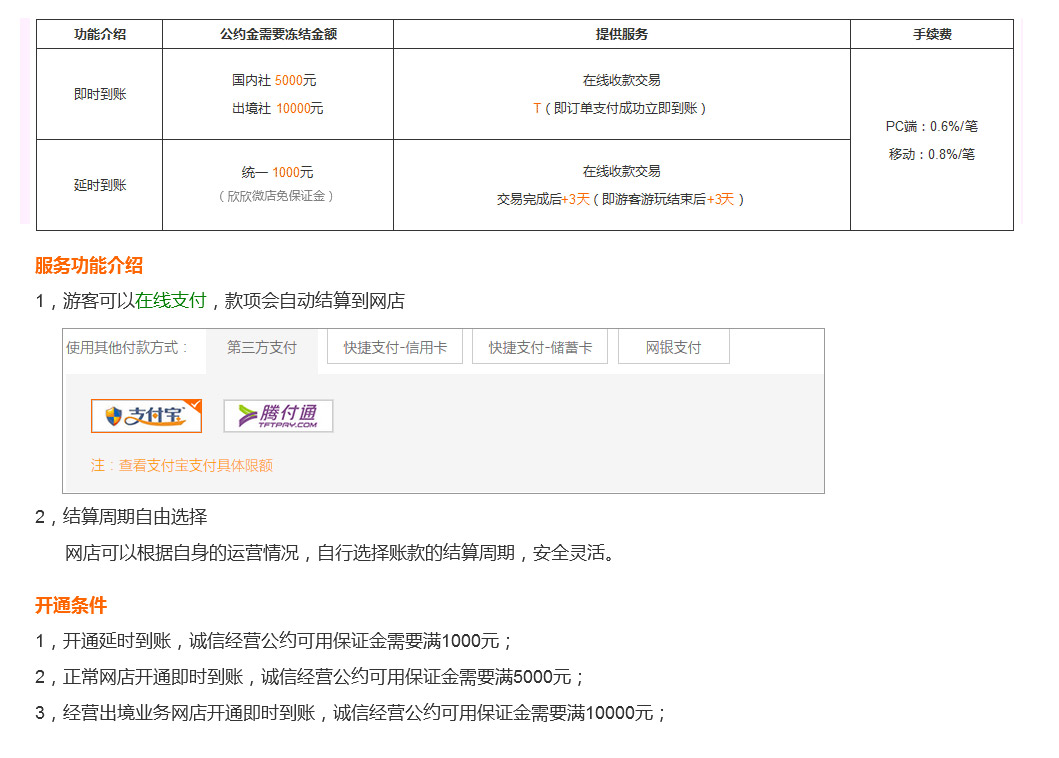Screen dimensions: 1059x758
Task: Click the green 在线支付 link
Action: (171, 301)
